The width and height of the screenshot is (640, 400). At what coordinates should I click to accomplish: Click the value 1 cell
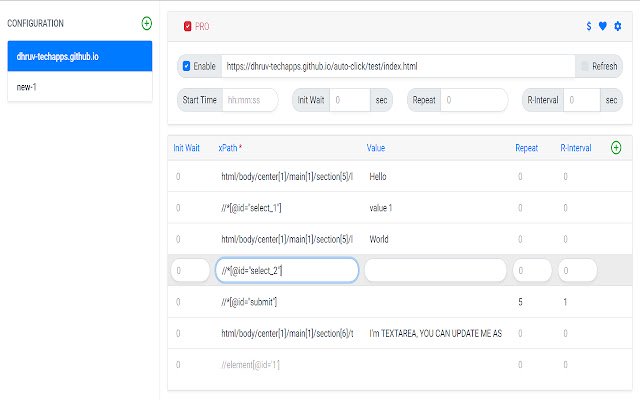(436, 208)
